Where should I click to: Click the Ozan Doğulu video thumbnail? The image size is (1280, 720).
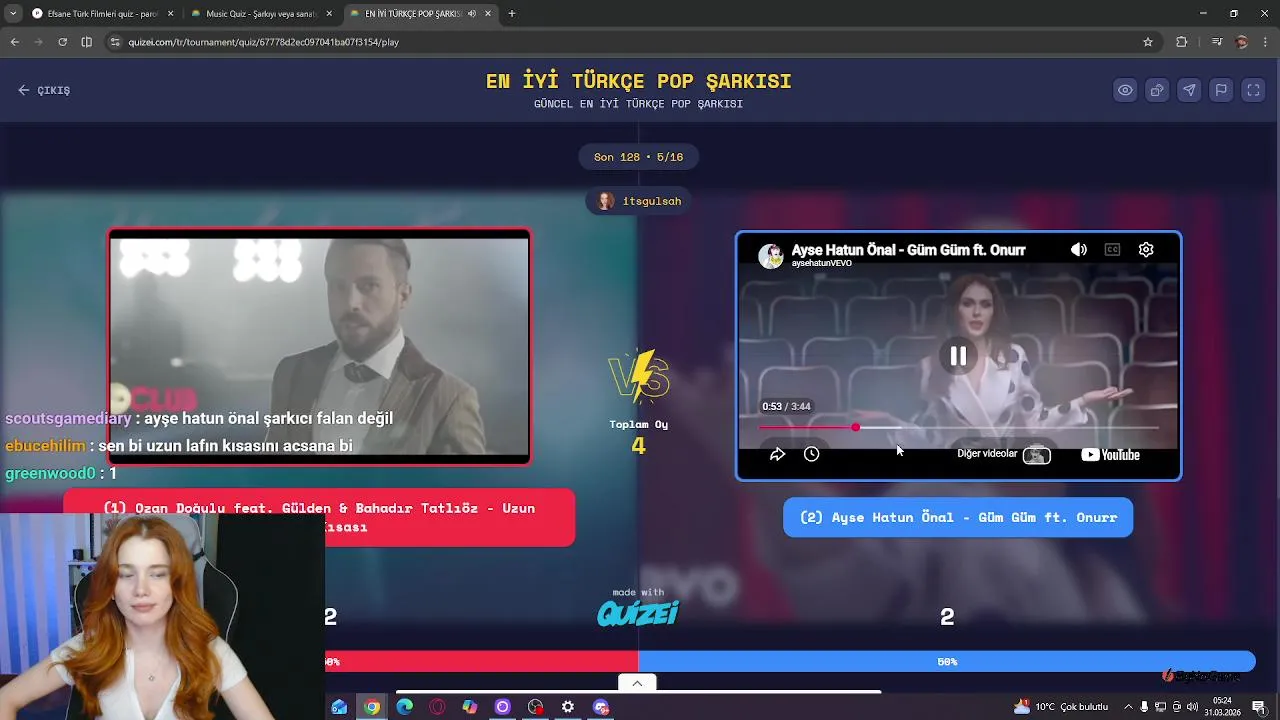click(319, 347)
